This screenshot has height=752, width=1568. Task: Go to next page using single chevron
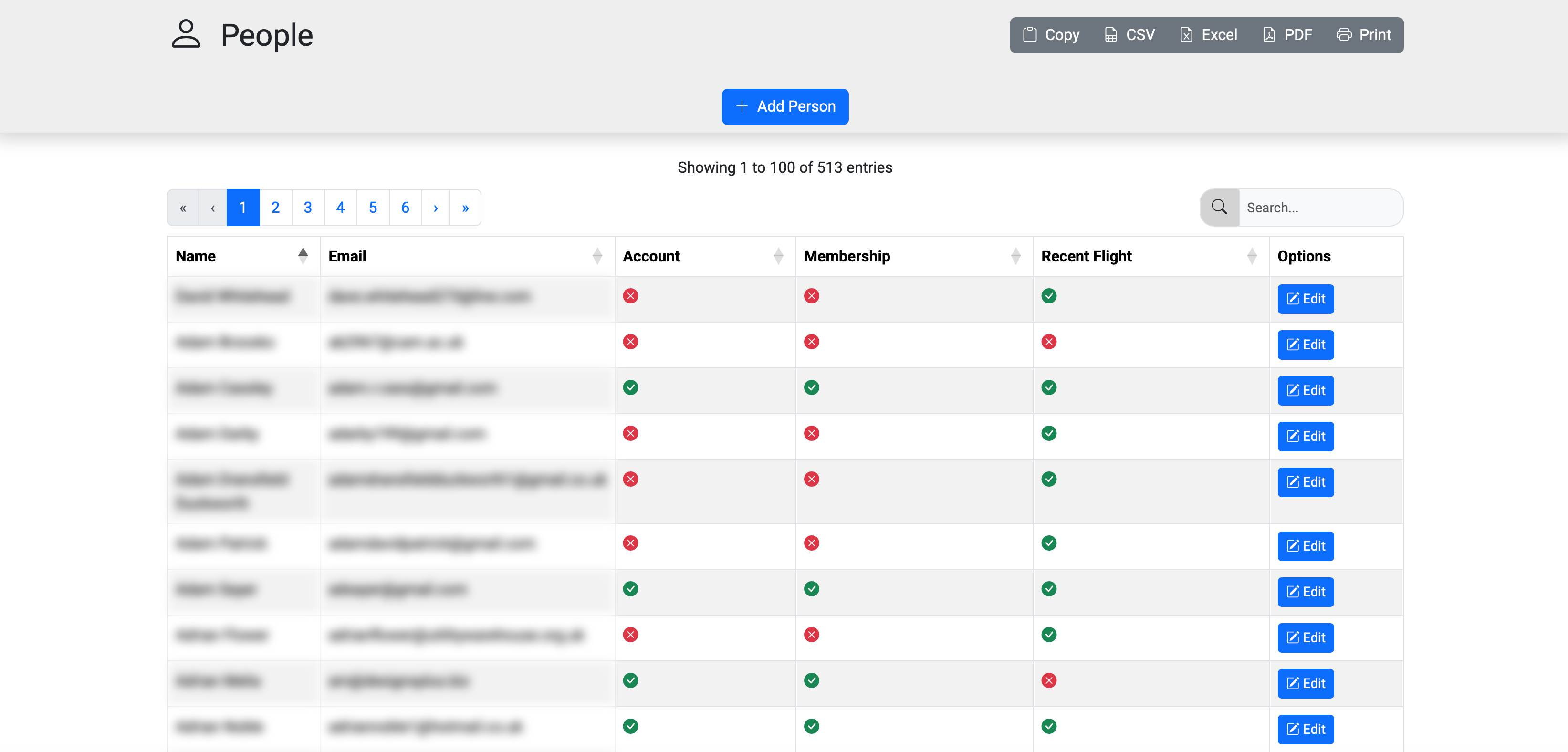[435, 208]
